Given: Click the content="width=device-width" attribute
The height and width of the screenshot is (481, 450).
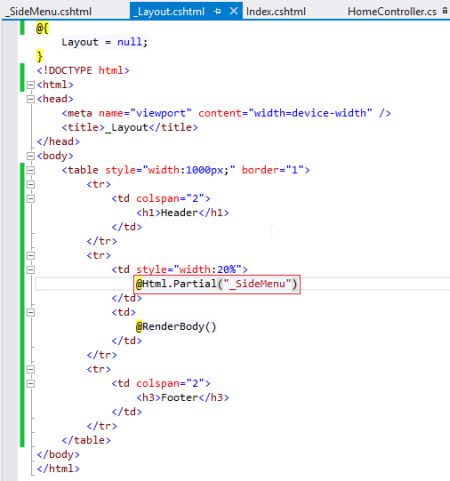Looking at the screenshot, I should (285, 113).
